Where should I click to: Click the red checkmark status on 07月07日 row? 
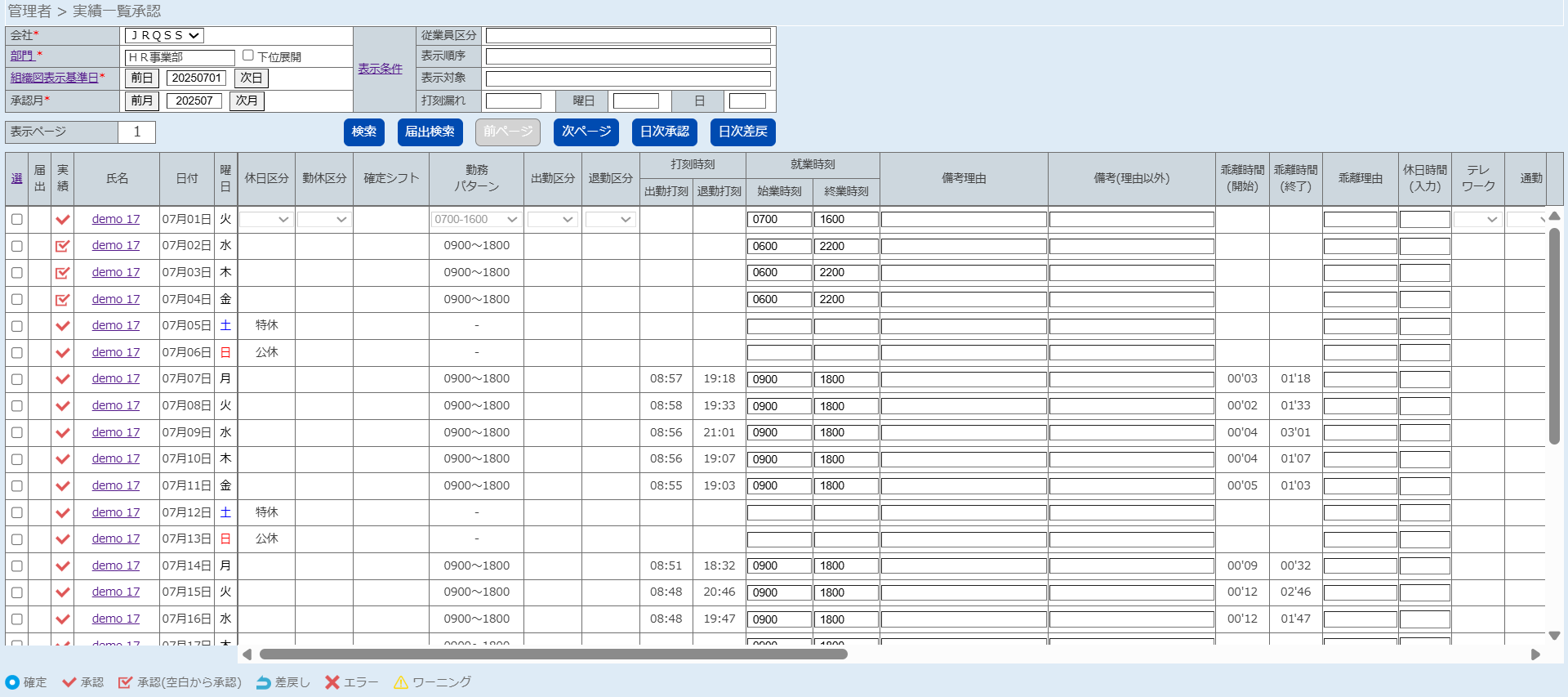(x=62, y=379)
